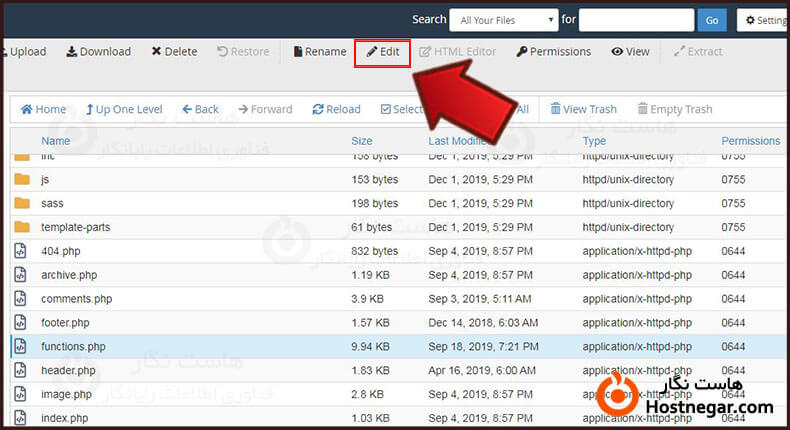Select the index.php file

(64, 418)
